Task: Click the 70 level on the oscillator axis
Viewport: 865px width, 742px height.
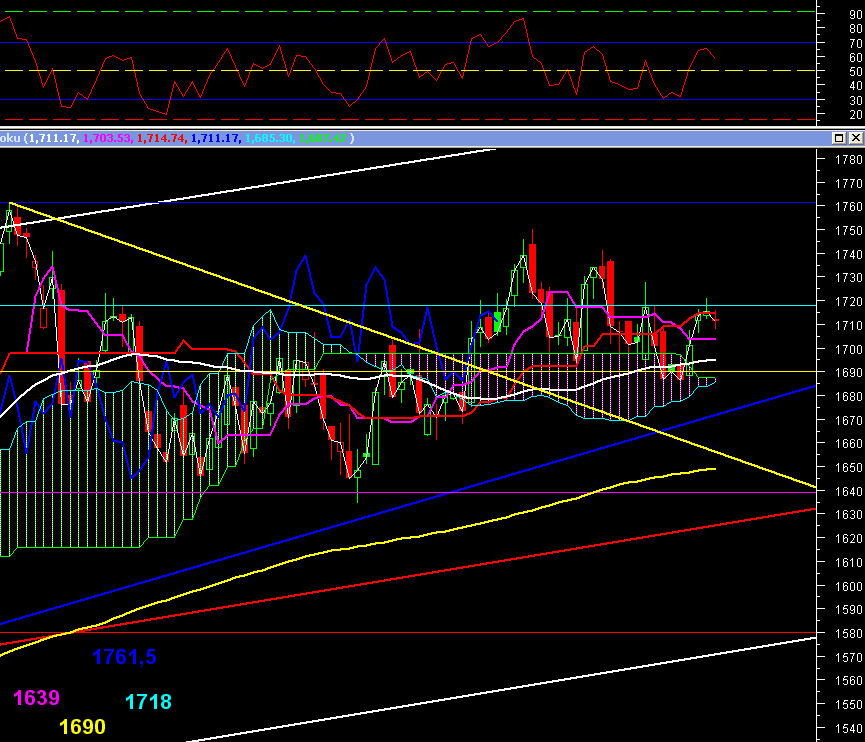Action: tap(856, 43)
